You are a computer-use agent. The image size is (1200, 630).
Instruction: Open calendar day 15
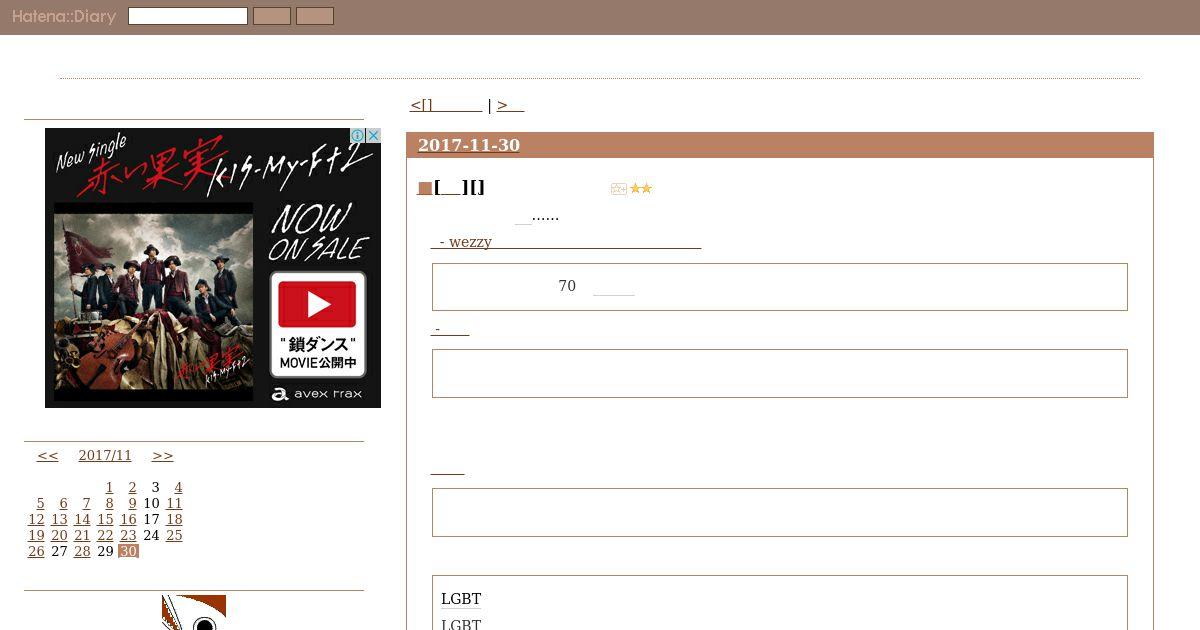tap(105, 520)
